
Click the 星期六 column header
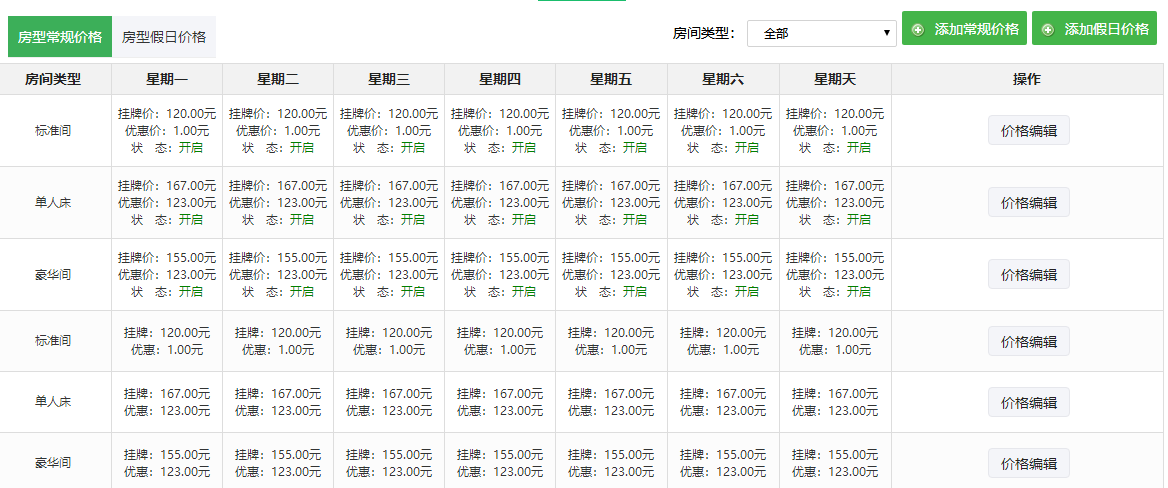coord(723,79)
